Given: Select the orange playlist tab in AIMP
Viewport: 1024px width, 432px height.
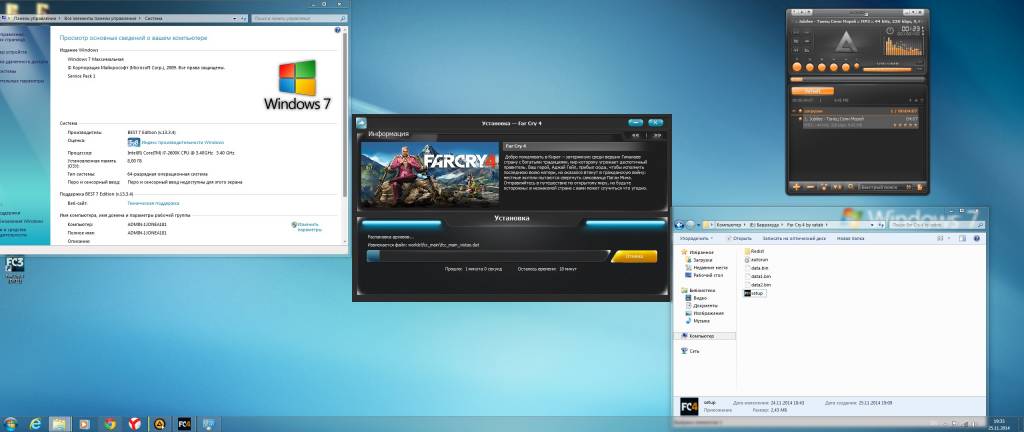Looking at the screenshot, I should 812,91.
